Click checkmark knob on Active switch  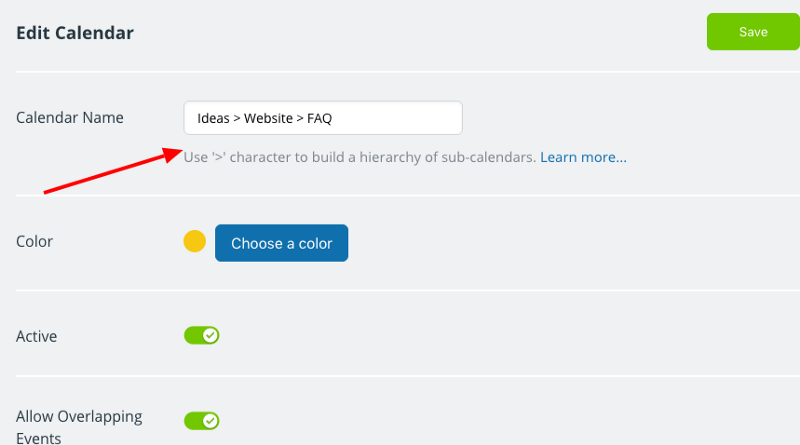(x=210, y=335)
